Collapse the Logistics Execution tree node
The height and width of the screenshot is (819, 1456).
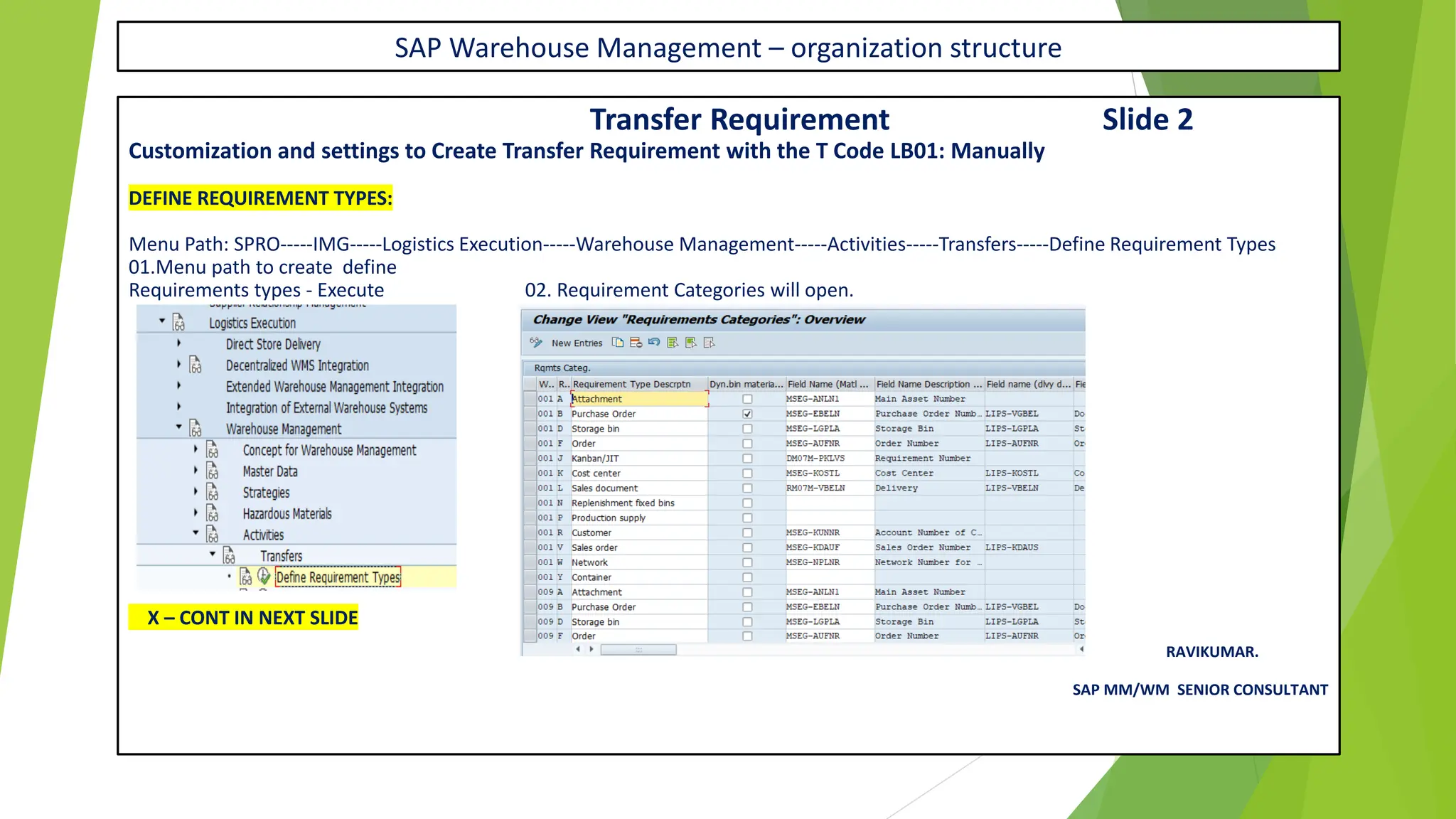pyautogui.click(x=162, y=321)
